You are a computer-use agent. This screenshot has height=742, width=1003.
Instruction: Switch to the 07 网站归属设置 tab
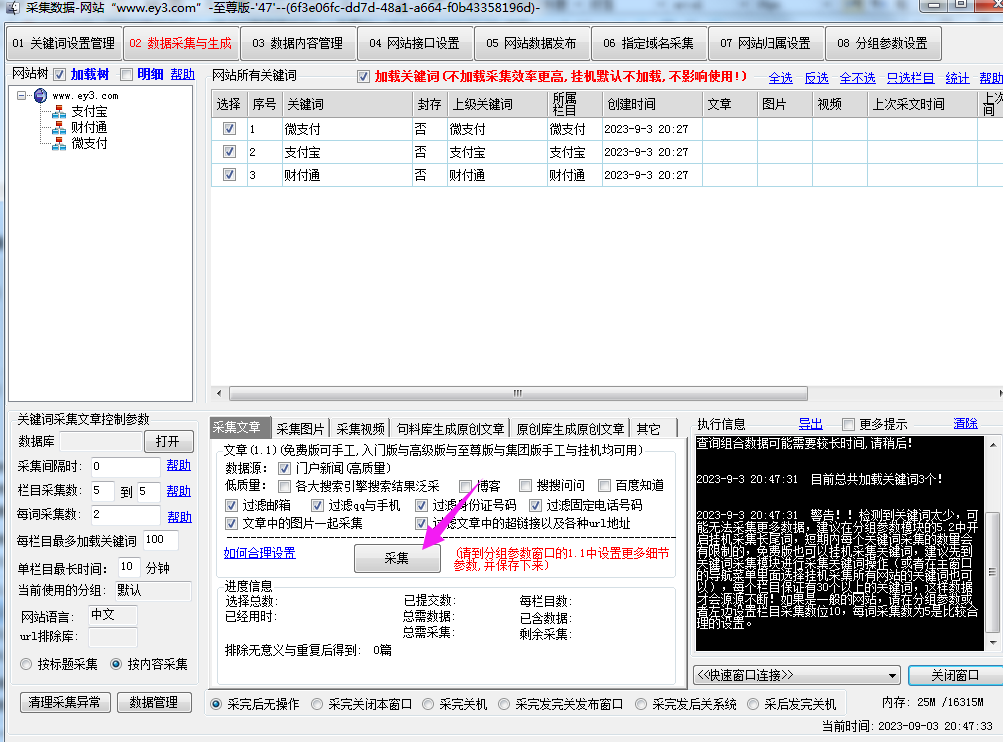tap(766, 43)
